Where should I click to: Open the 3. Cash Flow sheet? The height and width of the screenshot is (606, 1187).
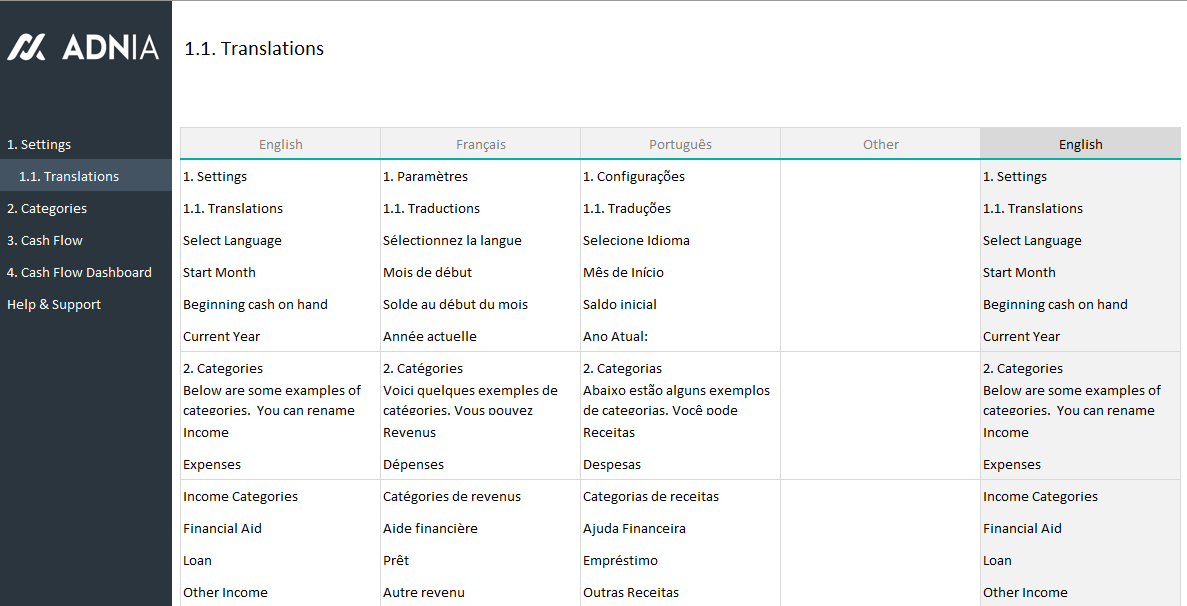click(x=45, y=240)
